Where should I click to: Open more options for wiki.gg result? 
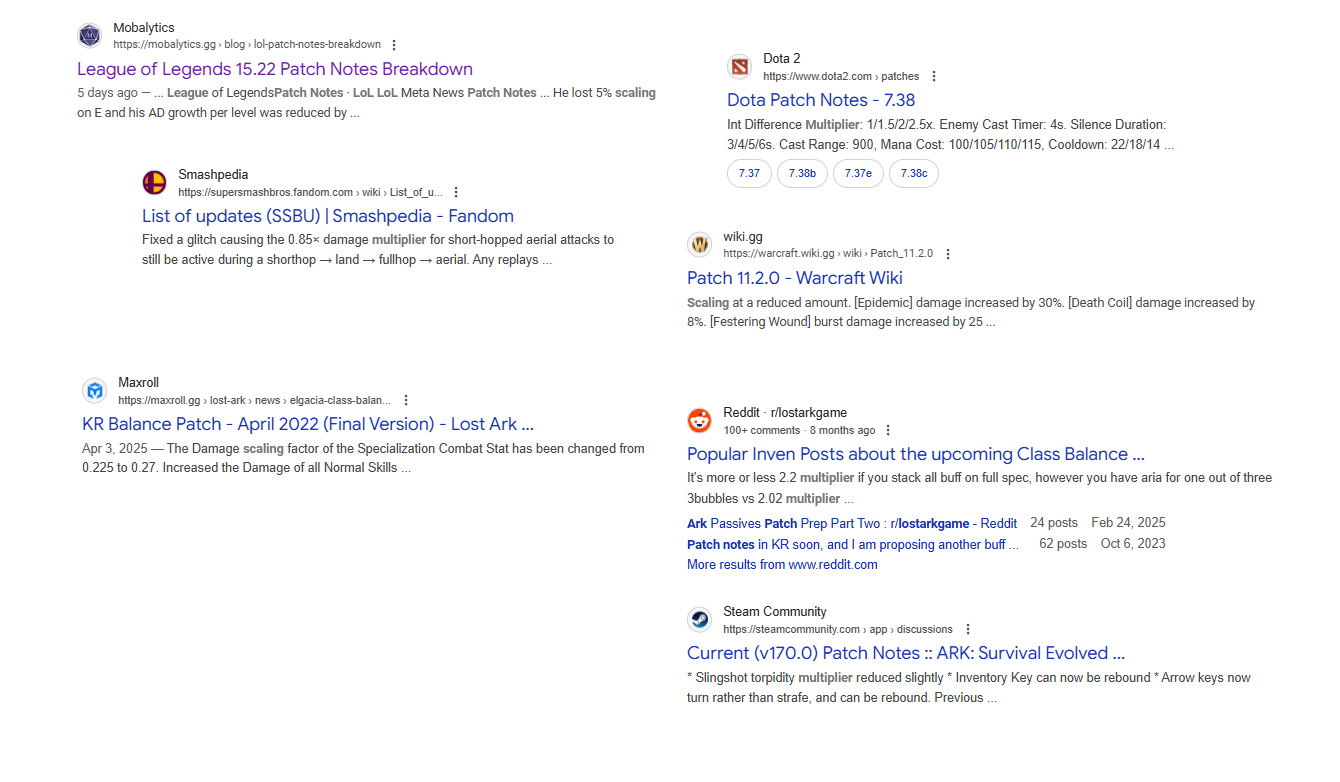pyautogui.click(x=948, y=254)
